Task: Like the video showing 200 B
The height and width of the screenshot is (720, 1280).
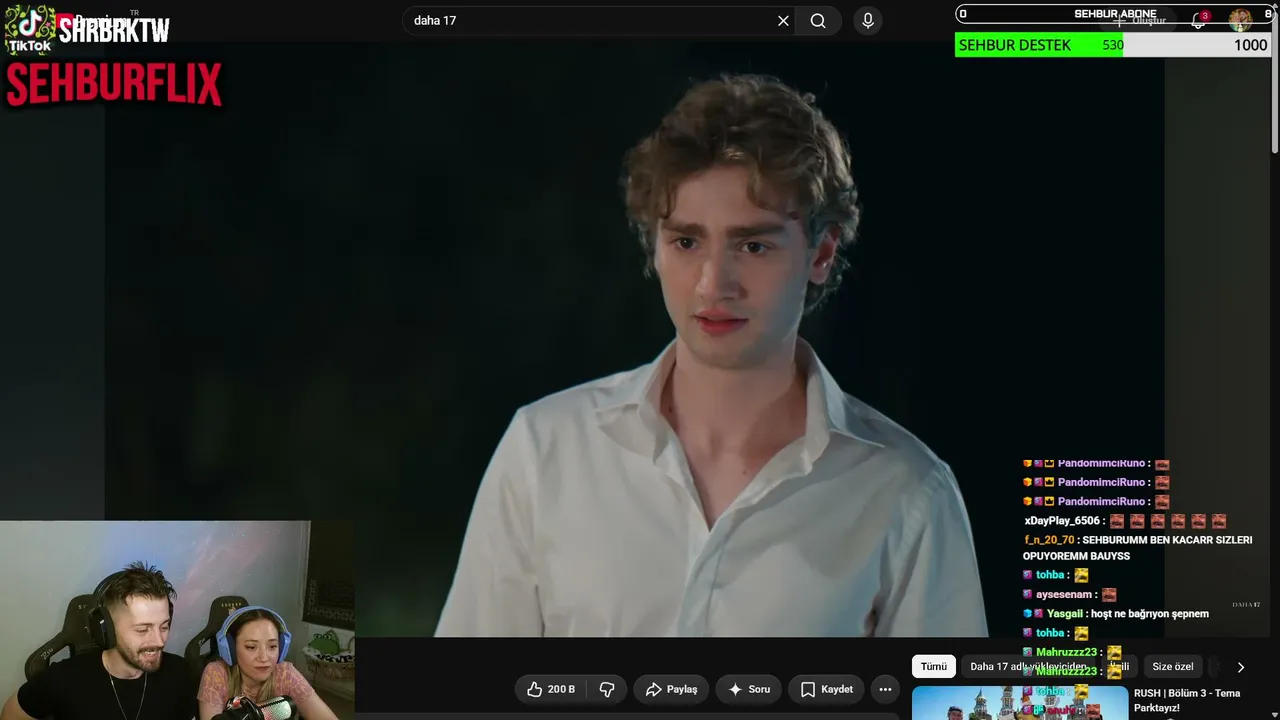Action: (551, 689)
